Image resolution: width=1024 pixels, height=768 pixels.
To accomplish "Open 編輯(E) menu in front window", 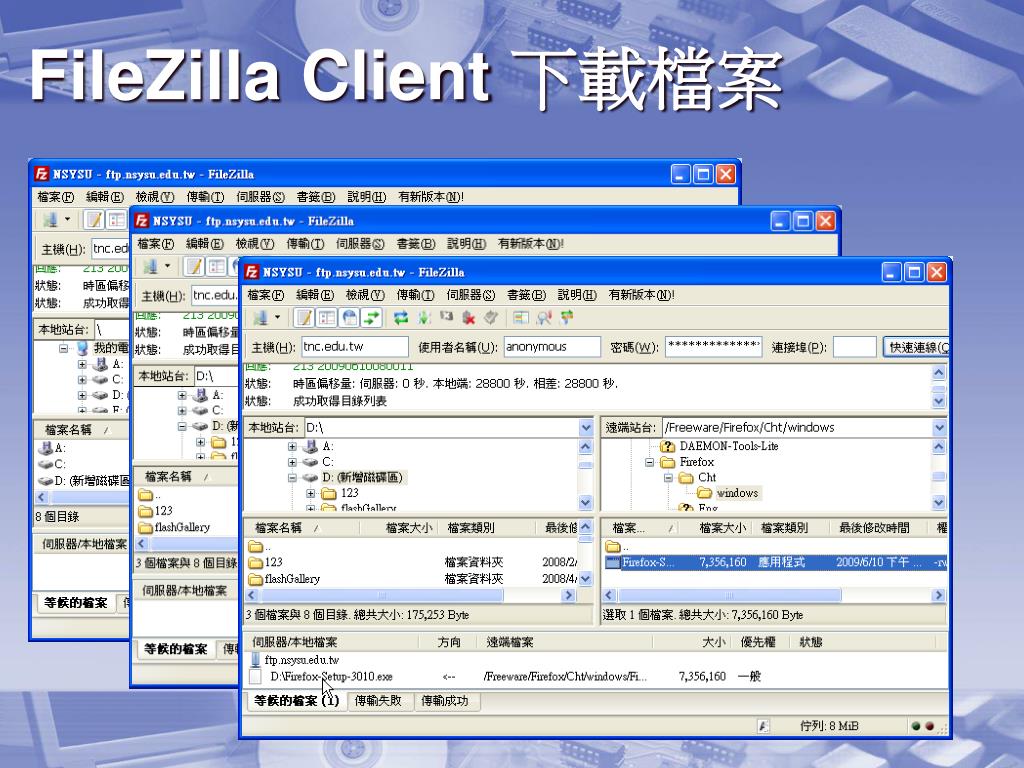I will (x=315, y=295).
